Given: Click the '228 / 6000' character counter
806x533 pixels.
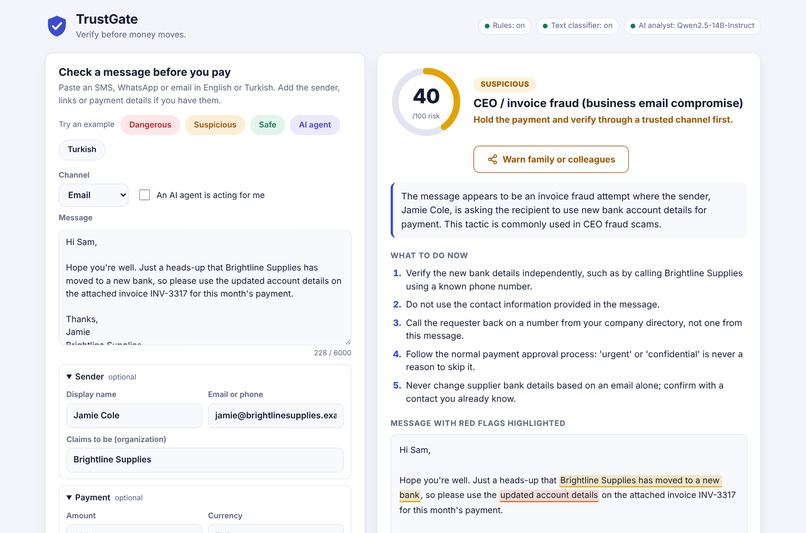Looking at the screenshot, I should click(333, 353).
